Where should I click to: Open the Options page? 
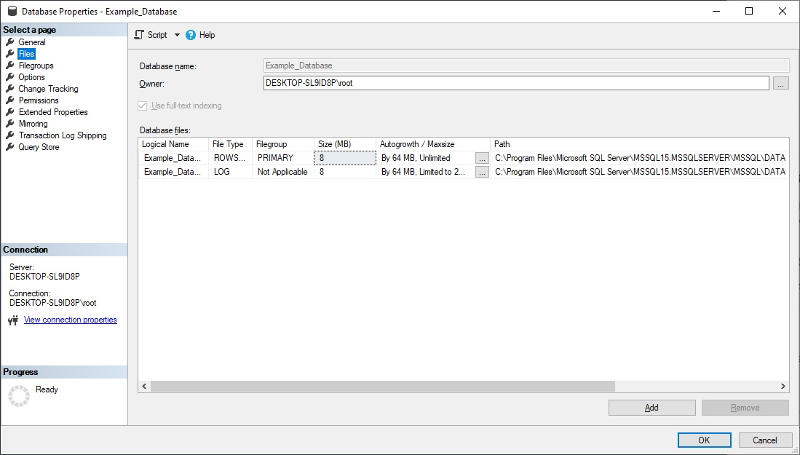click(32, 77)
